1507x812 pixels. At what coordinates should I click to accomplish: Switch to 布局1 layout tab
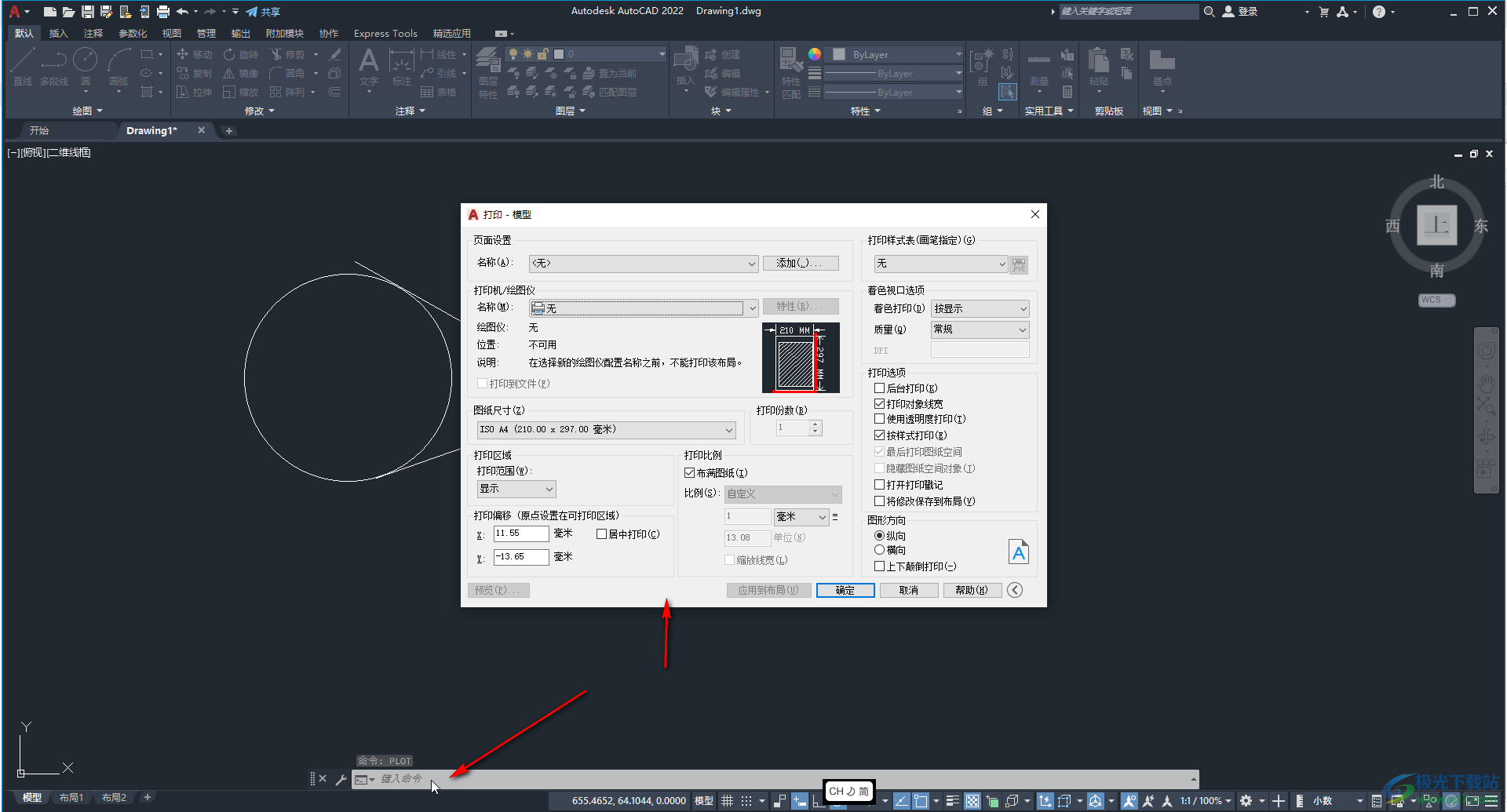tap(71, 798)
